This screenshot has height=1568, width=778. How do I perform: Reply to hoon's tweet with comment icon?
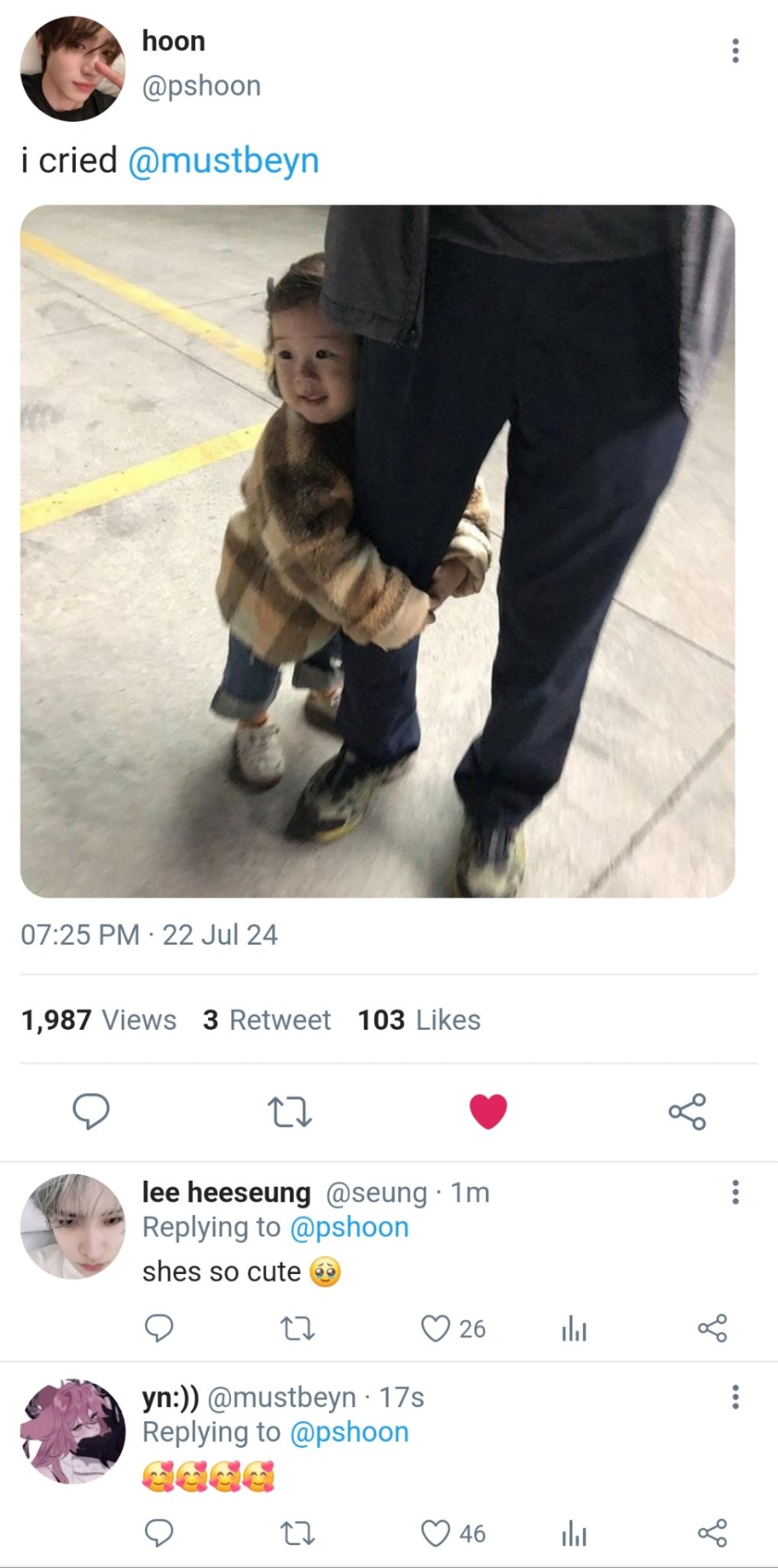[91, 1111]
